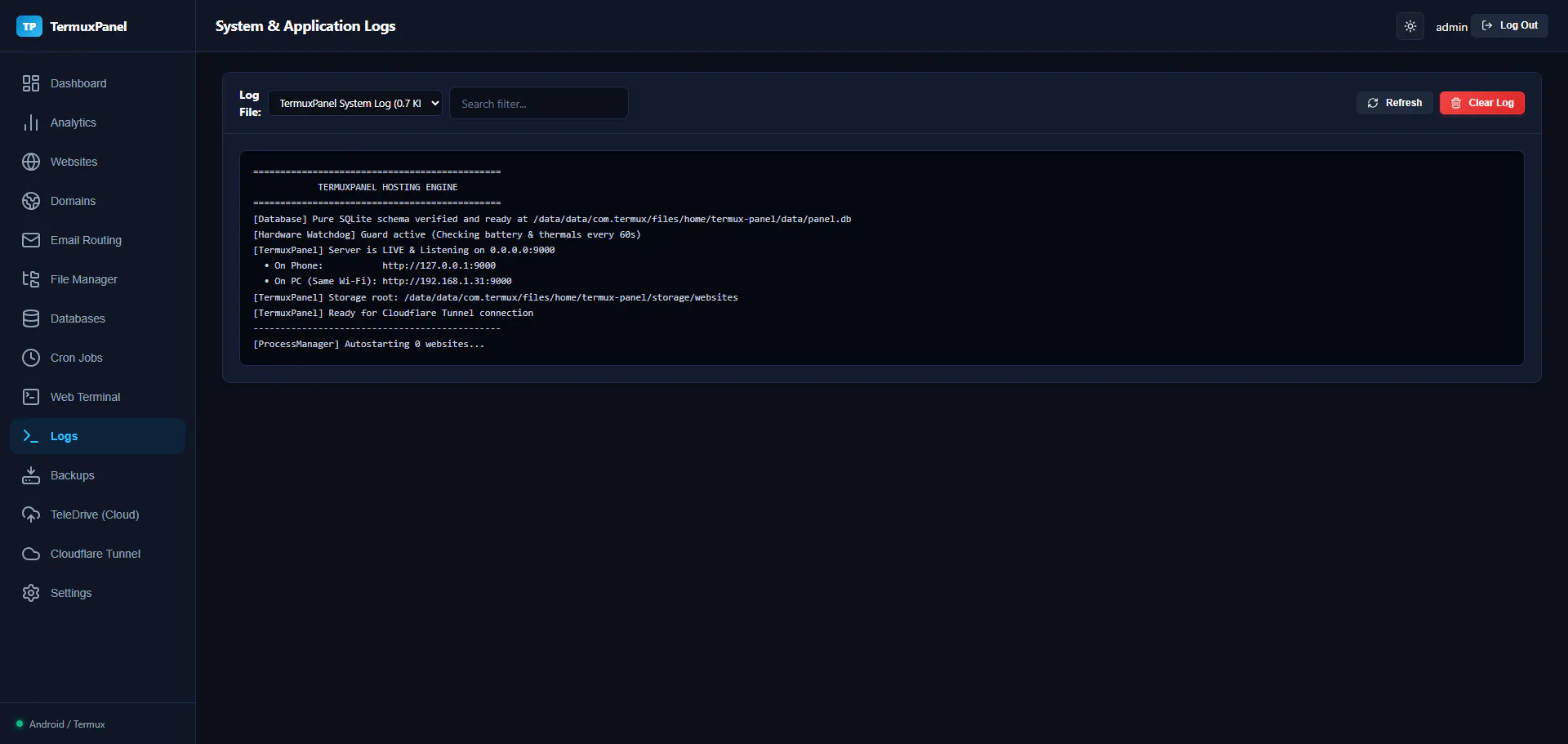Click the [Database] Pure SQLite log line
The image size is (1568, 744).
[x=552, y=219]
